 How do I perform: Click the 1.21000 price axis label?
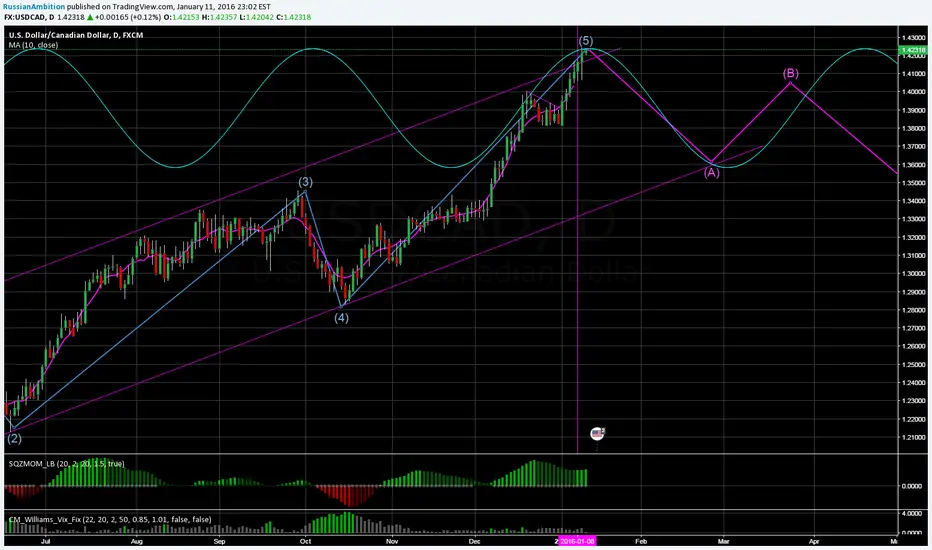[914, 438]
